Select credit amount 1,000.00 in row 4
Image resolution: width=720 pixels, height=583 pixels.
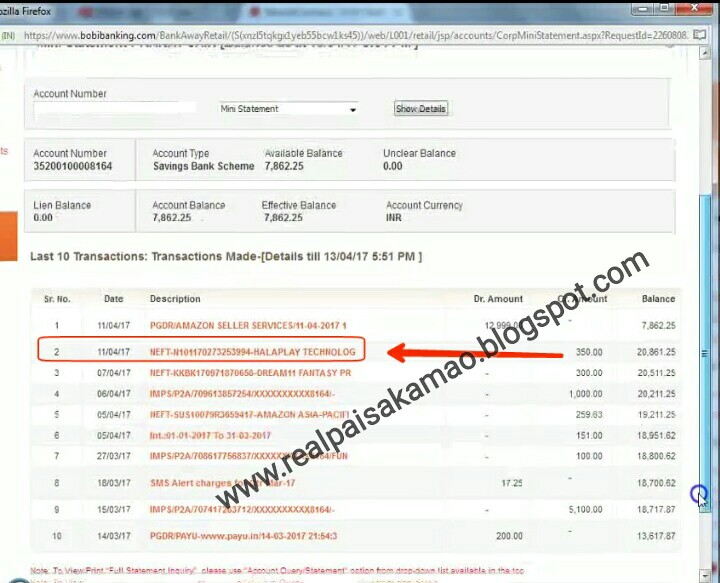tap(585, 394)
